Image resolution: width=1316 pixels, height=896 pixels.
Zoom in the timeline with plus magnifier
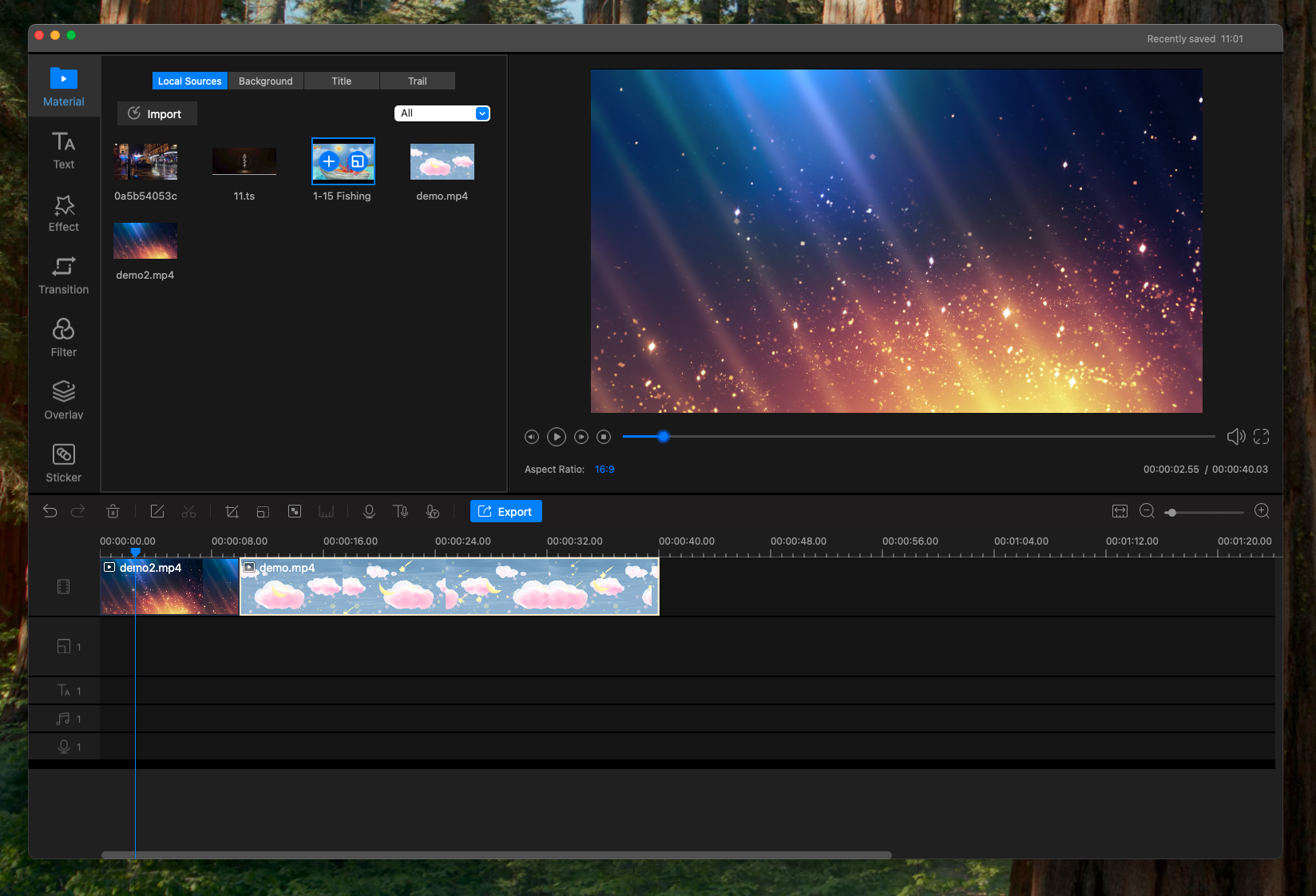(1262, 511)
